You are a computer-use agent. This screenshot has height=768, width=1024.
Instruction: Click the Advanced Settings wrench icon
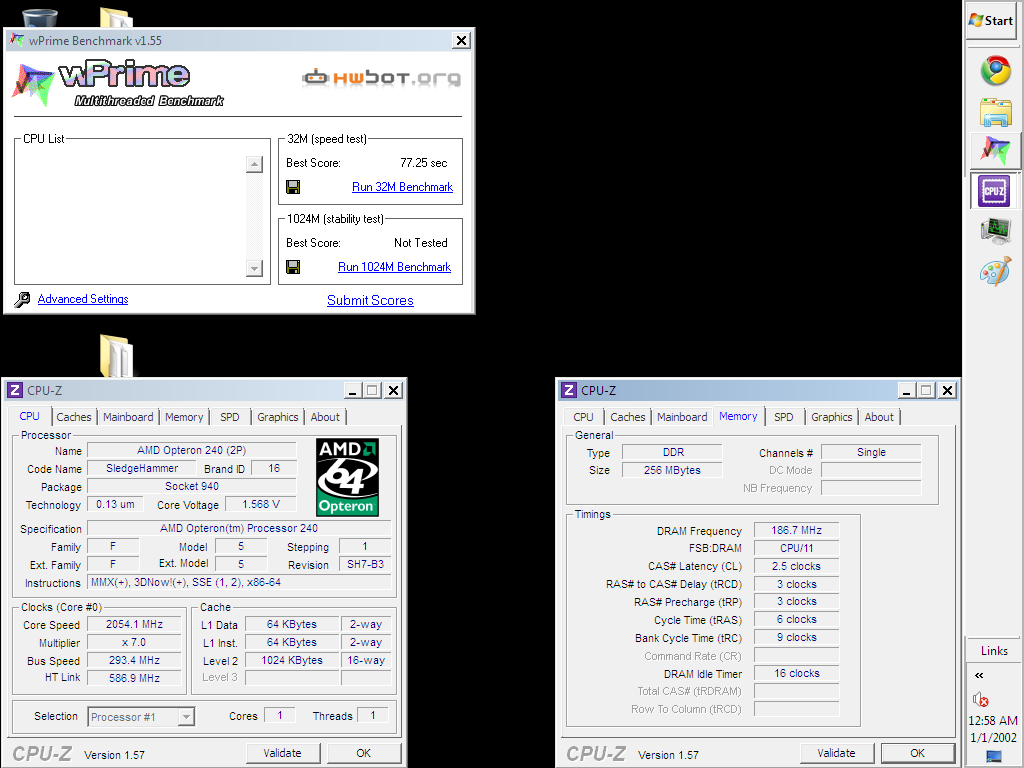coord(22,300)
